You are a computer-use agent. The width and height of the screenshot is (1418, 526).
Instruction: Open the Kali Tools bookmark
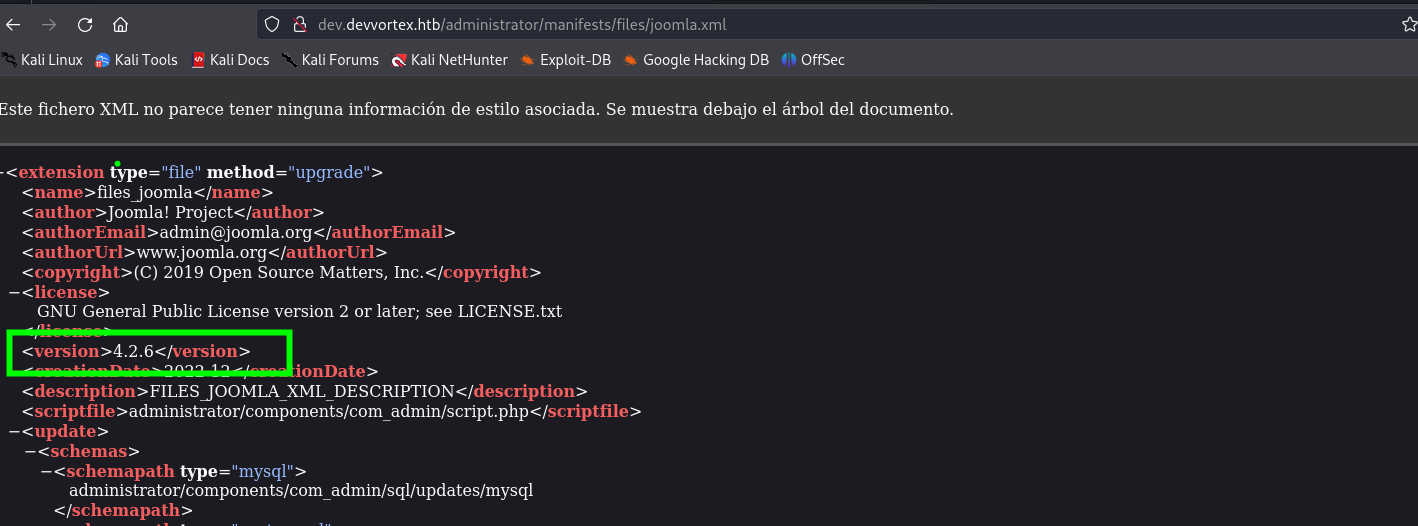(x=136, y=60)
